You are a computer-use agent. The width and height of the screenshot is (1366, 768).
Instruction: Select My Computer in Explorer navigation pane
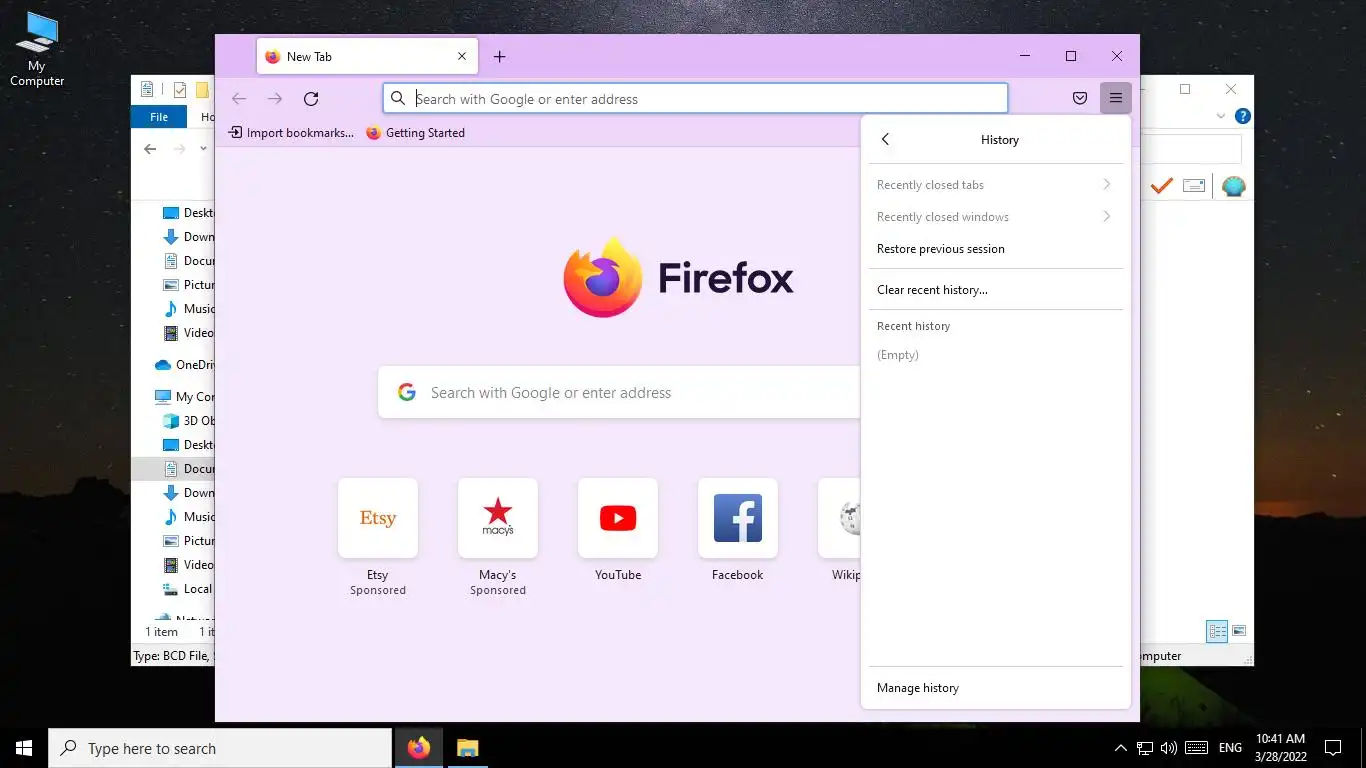click(183, 397)
